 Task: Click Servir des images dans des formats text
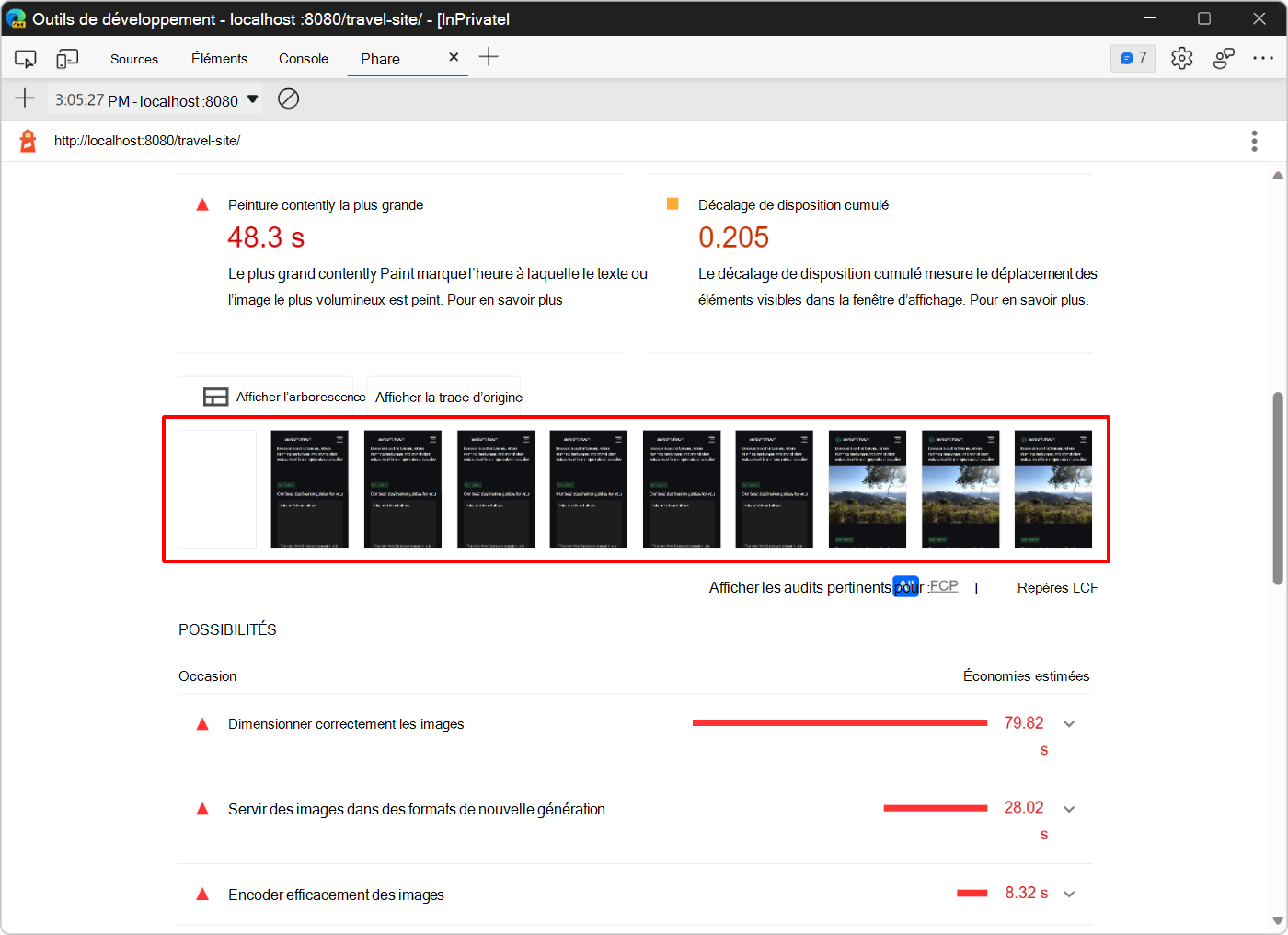click(417, 809)
